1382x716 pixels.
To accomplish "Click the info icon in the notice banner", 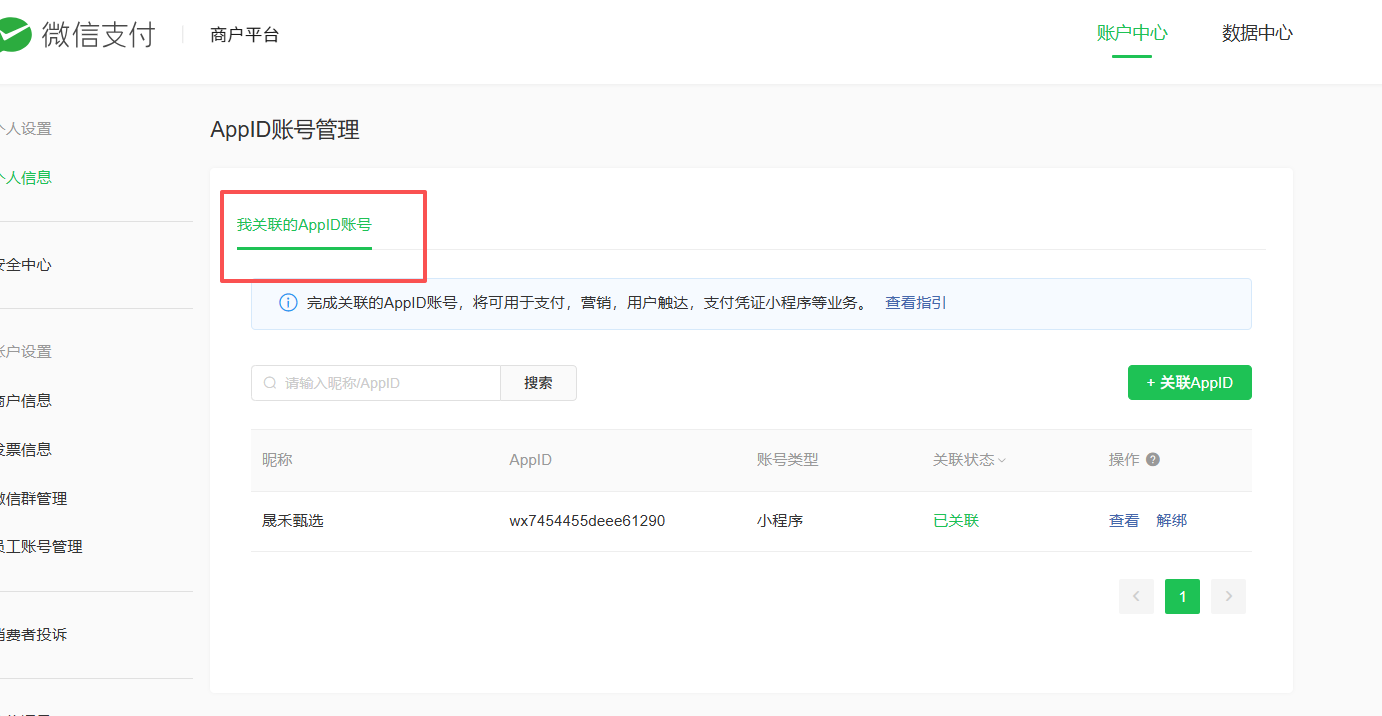I will point(288,302).
